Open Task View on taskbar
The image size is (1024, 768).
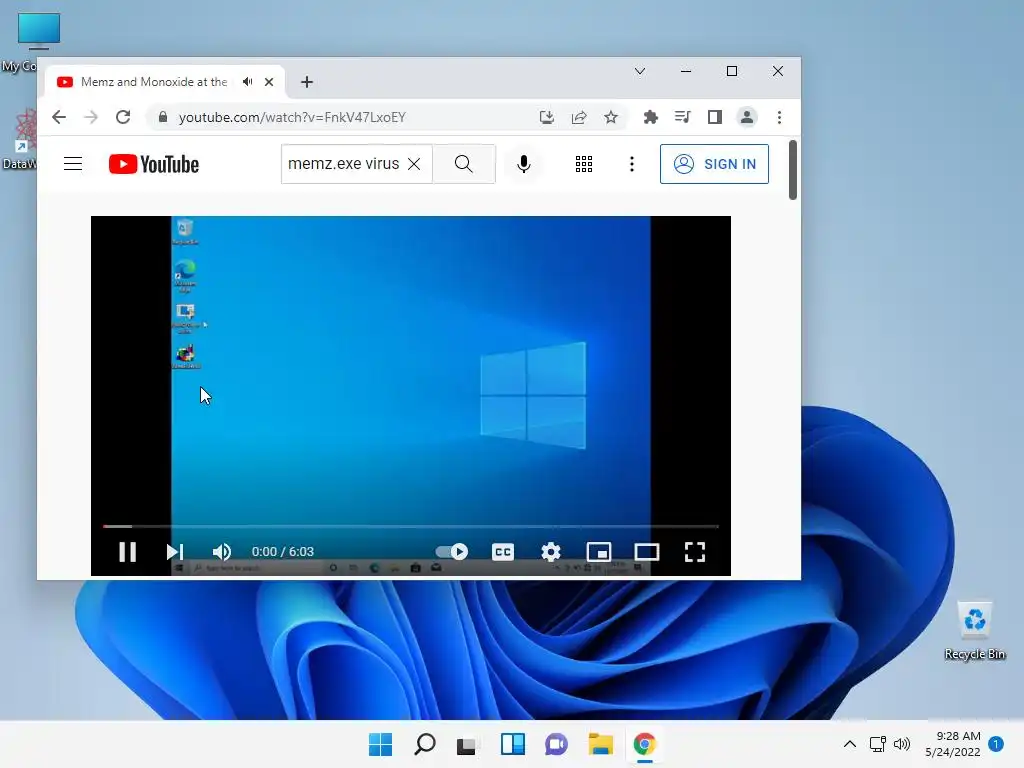tap(466, 744)
